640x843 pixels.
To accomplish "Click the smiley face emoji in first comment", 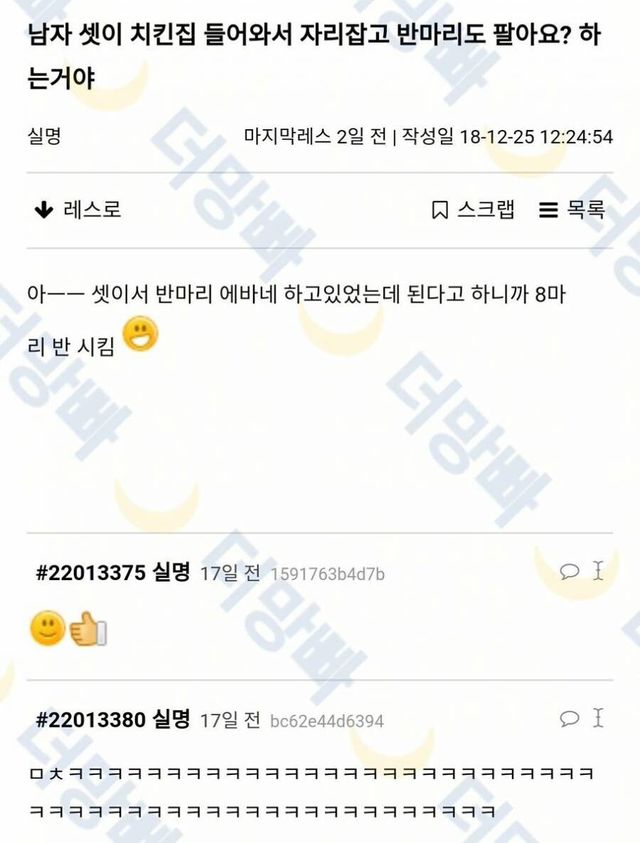I will click(x=47, y=628).
